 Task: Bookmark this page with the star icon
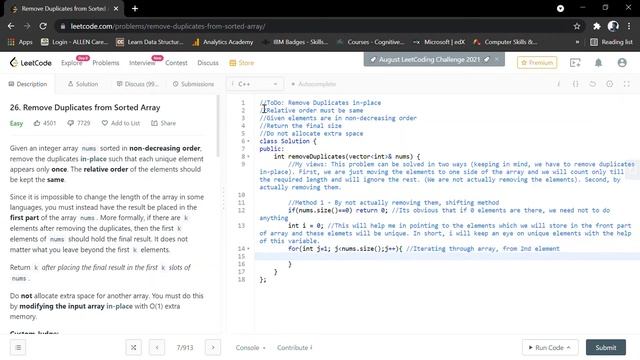577,26
